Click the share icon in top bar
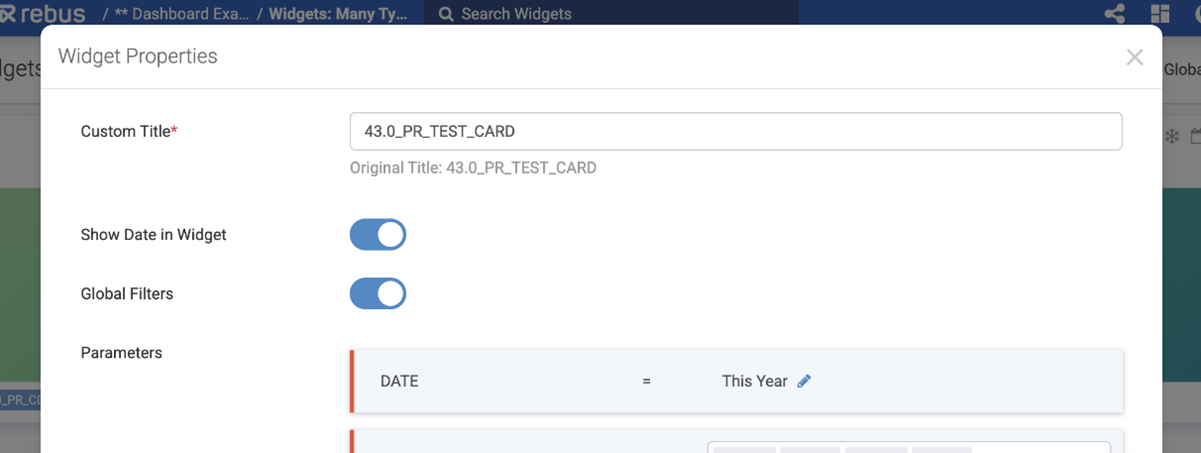The width and height of the screenshot is (1201, 453). 1114,14
